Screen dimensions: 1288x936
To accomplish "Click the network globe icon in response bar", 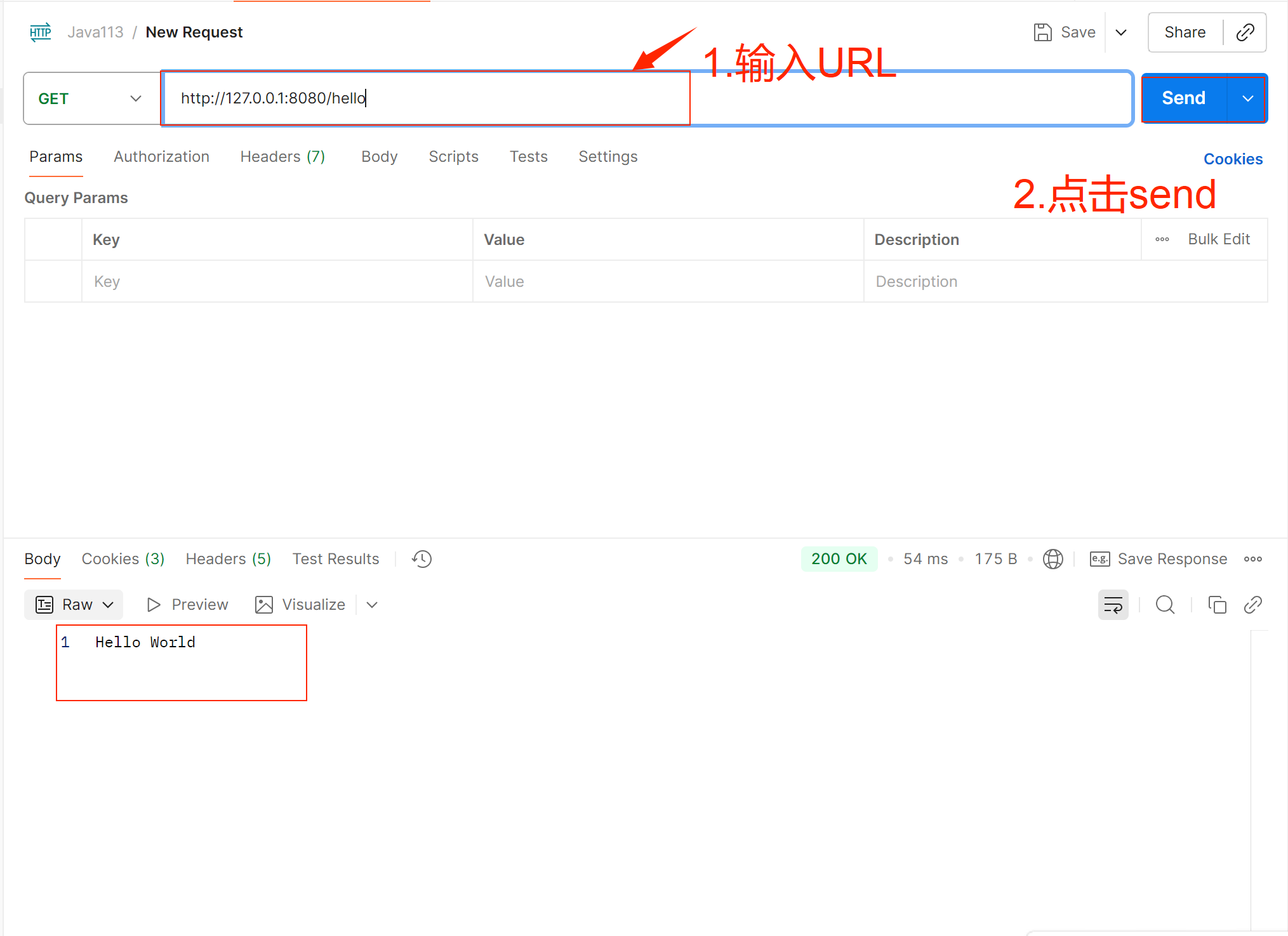I will point(1052,559).
